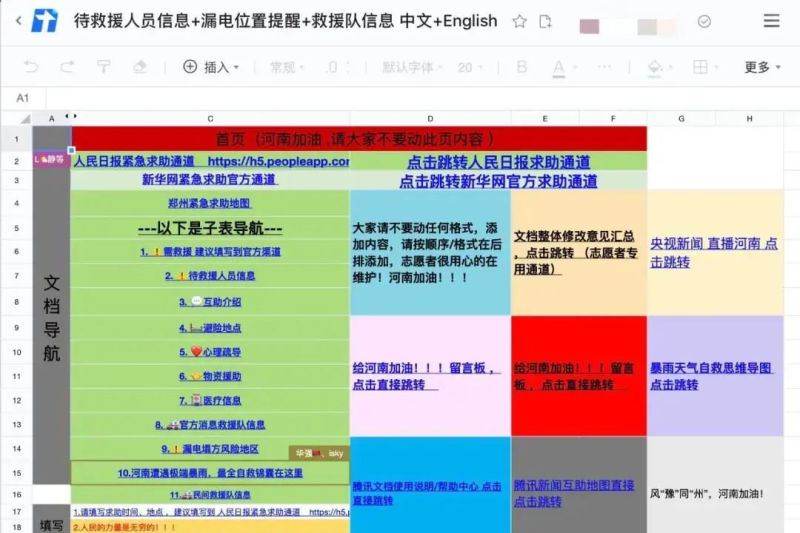The width and height of the screenshot is (800, 533).
Task: Click the clear formatting eraser
Action: click(140, 67)
